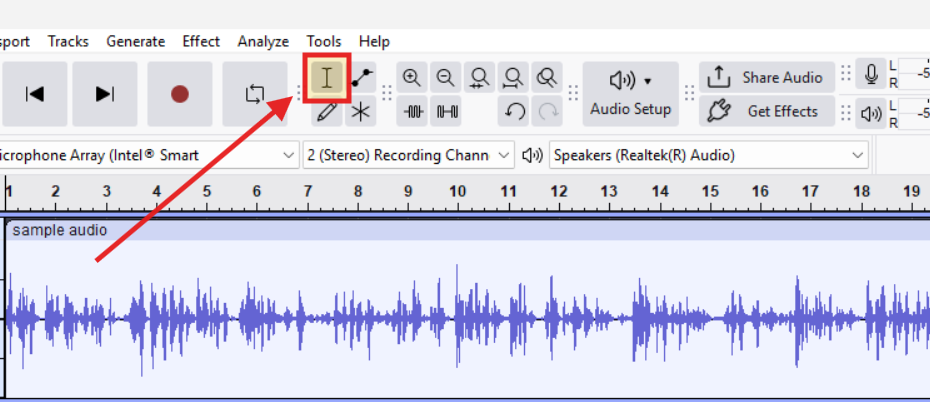This screenshot has width=930, height=402.
Task: Fit project to width zoom icon
Action: 514,78
